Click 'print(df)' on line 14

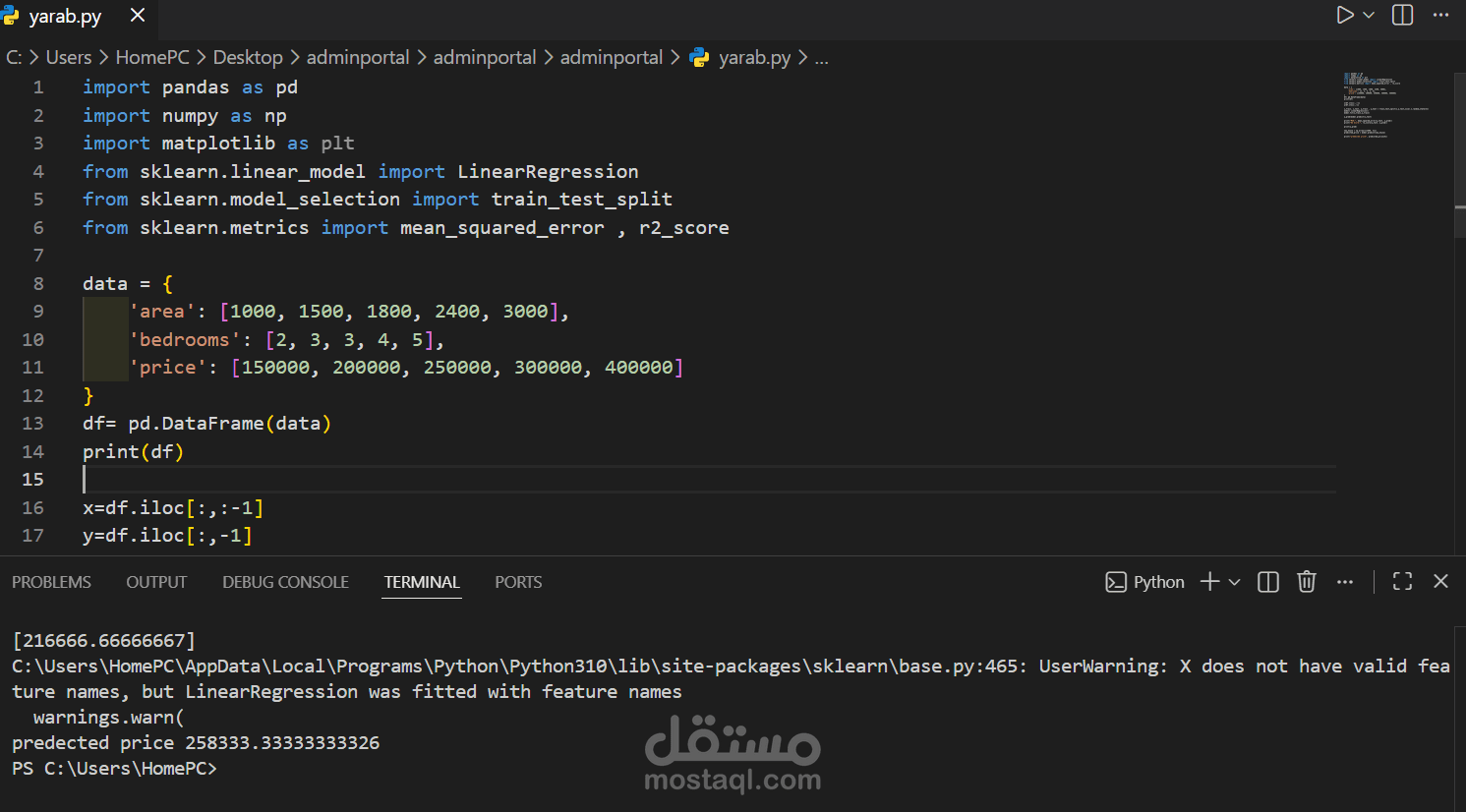click(x=133, y=451)
